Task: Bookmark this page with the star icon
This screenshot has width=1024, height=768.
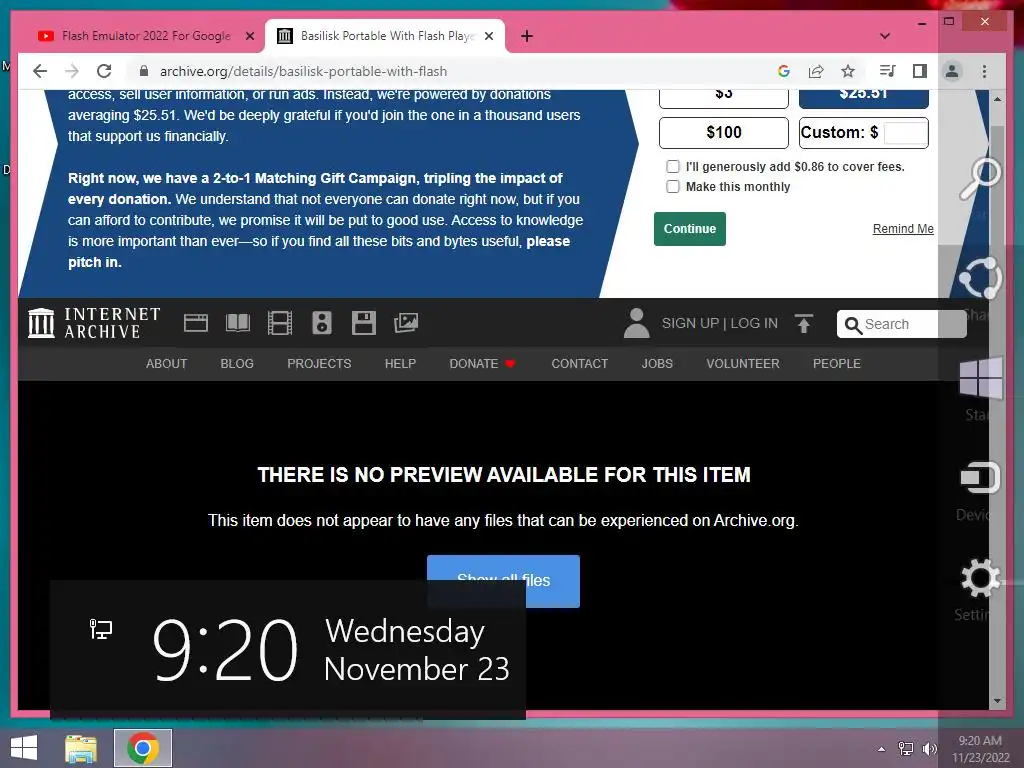Action: (x=848, y=71)
